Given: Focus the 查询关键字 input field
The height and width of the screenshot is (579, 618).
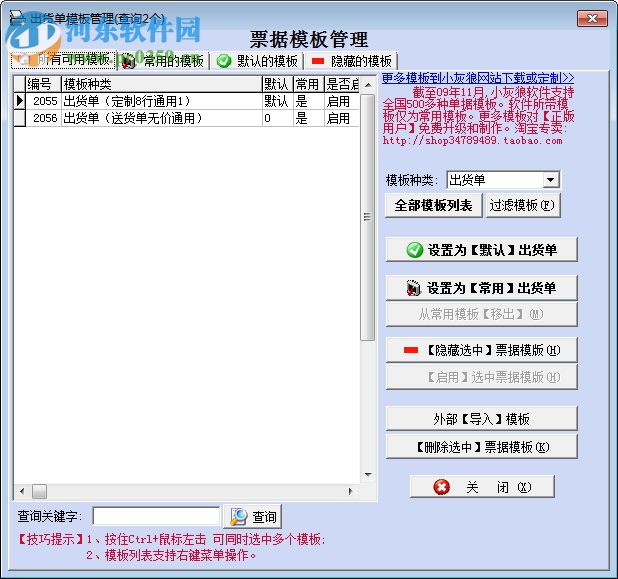Looking at the screenshot, I should click(156, 516).
